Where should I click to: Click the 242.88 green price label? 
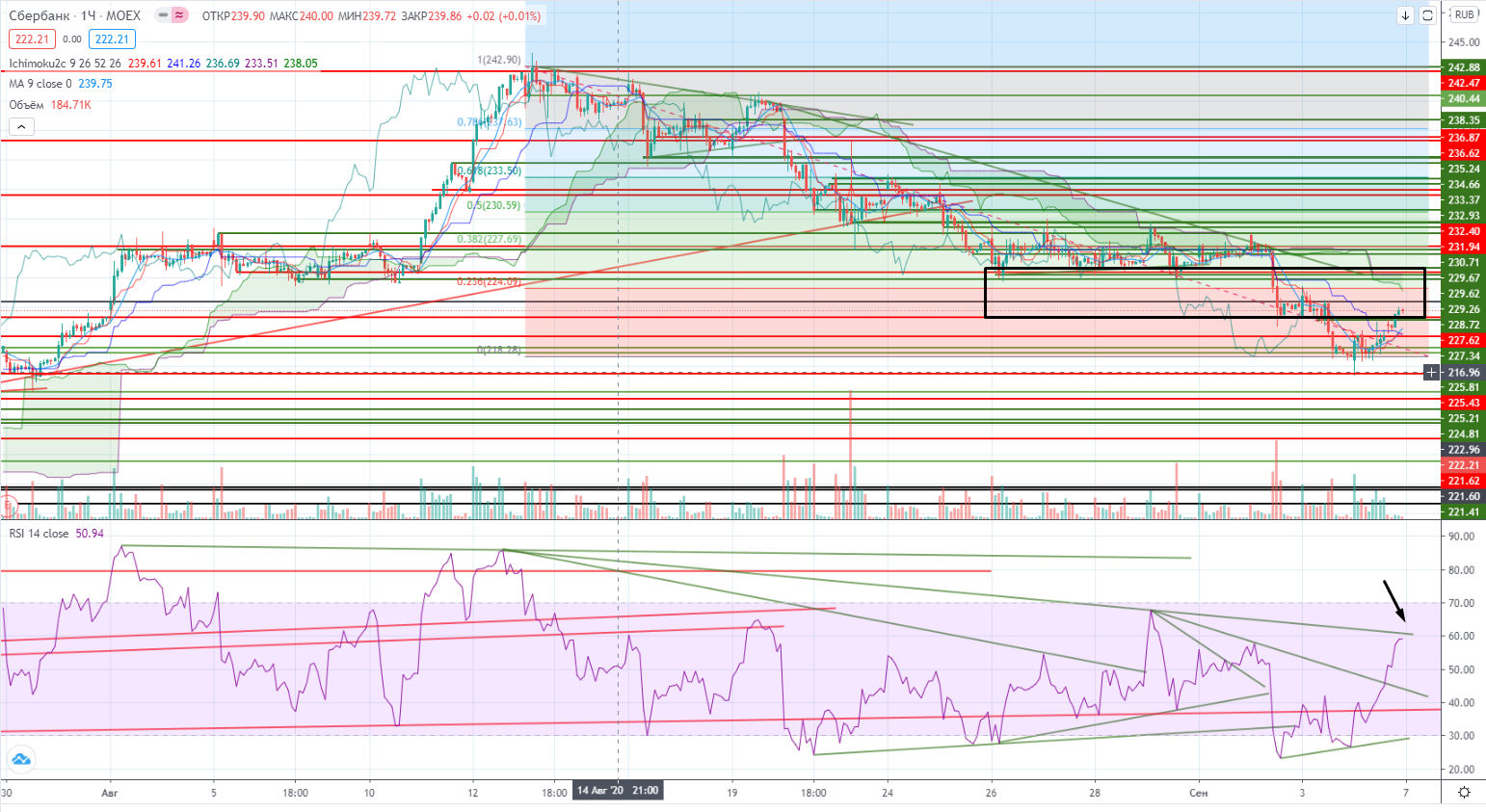[1463, 67]
